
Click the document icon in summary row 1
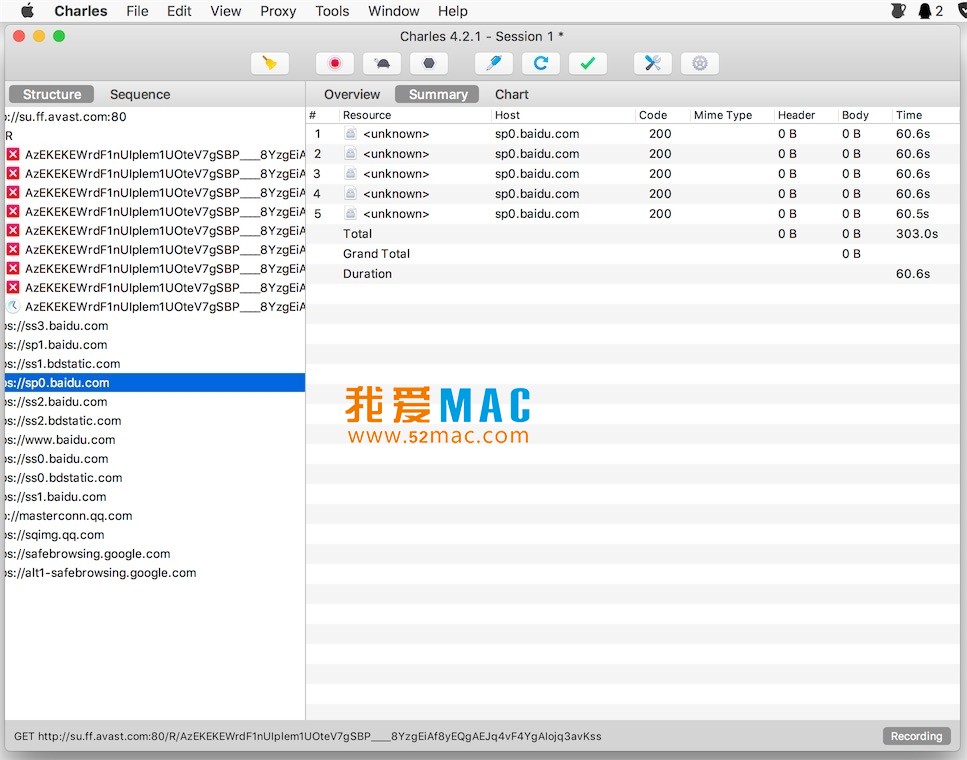click(x=350, y=133)
